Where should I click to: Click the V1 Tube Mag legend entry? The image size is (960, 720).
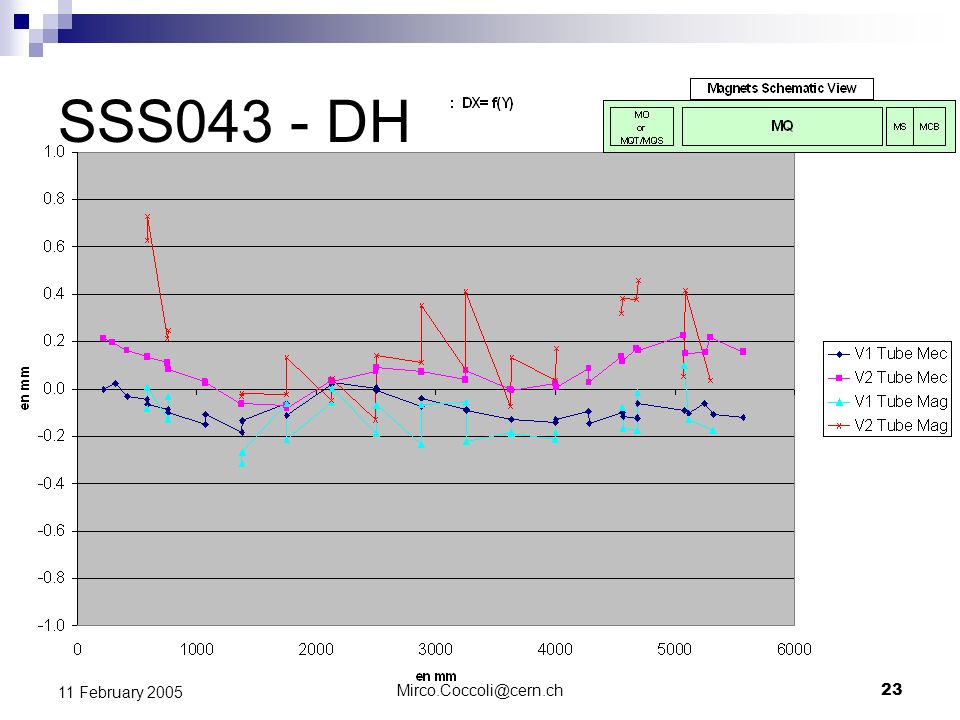[888, 401]
